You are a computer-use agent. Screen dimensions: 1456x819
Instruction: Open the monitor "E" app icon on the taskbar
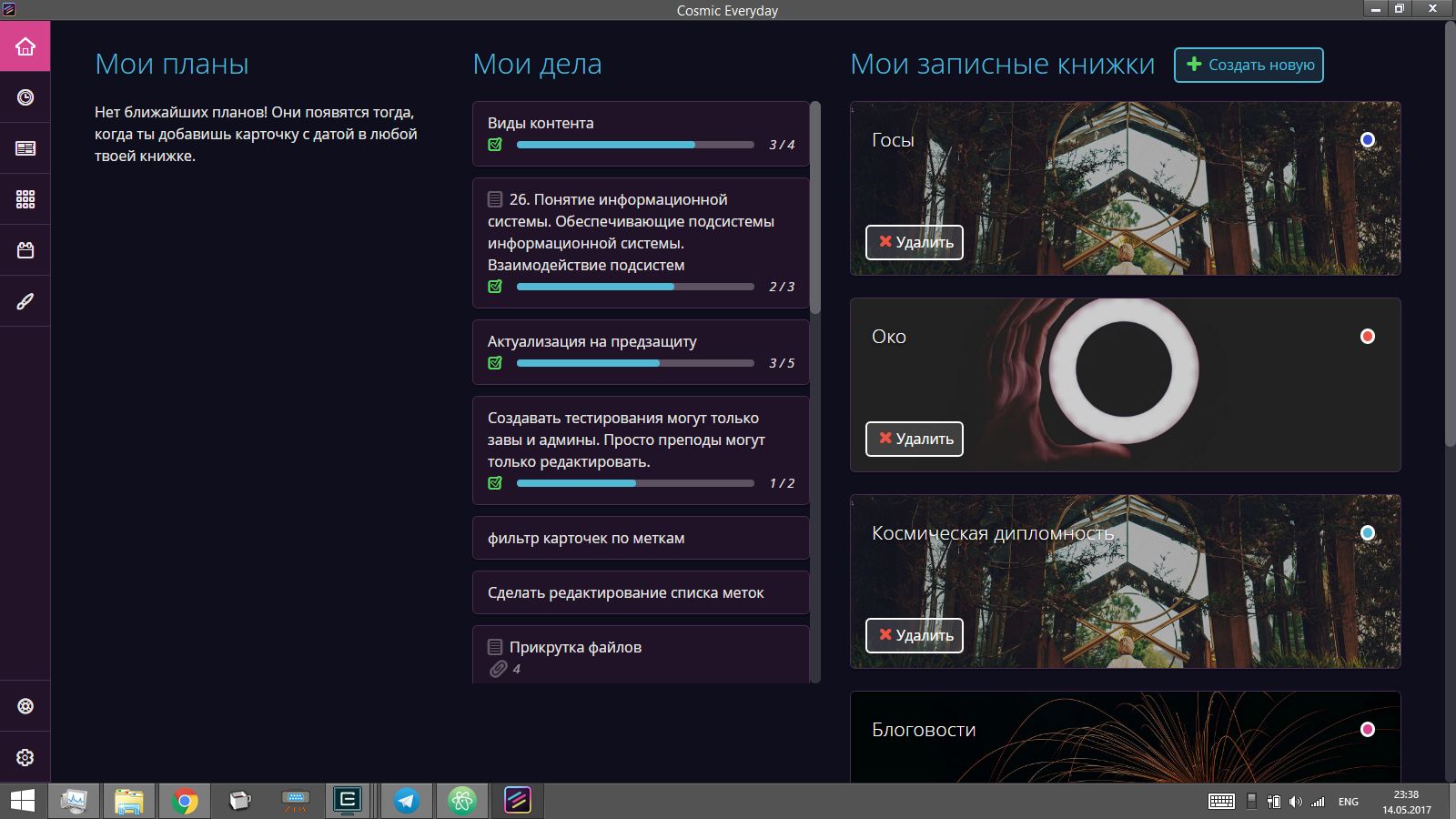tap(348, 801)
